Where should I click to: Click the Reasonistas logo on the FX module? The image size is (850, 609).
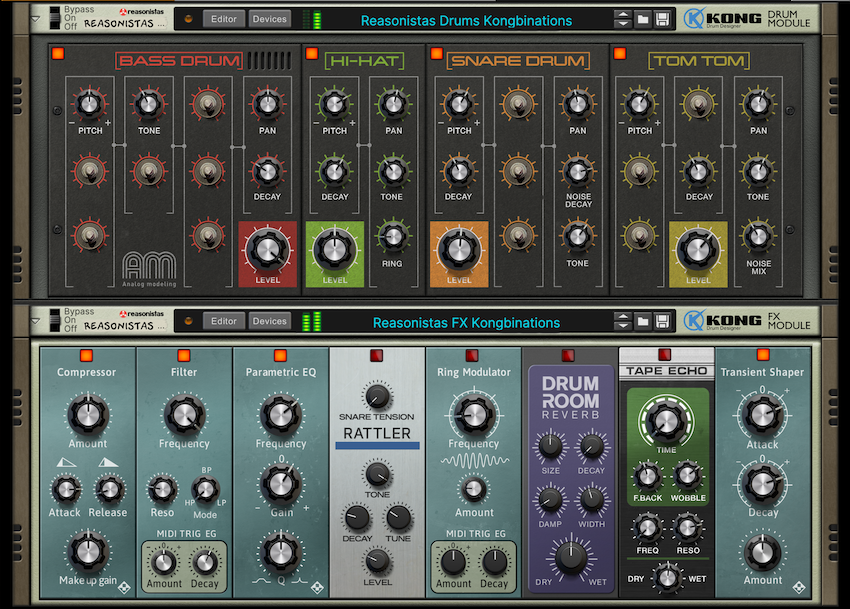tap(142, 313)
